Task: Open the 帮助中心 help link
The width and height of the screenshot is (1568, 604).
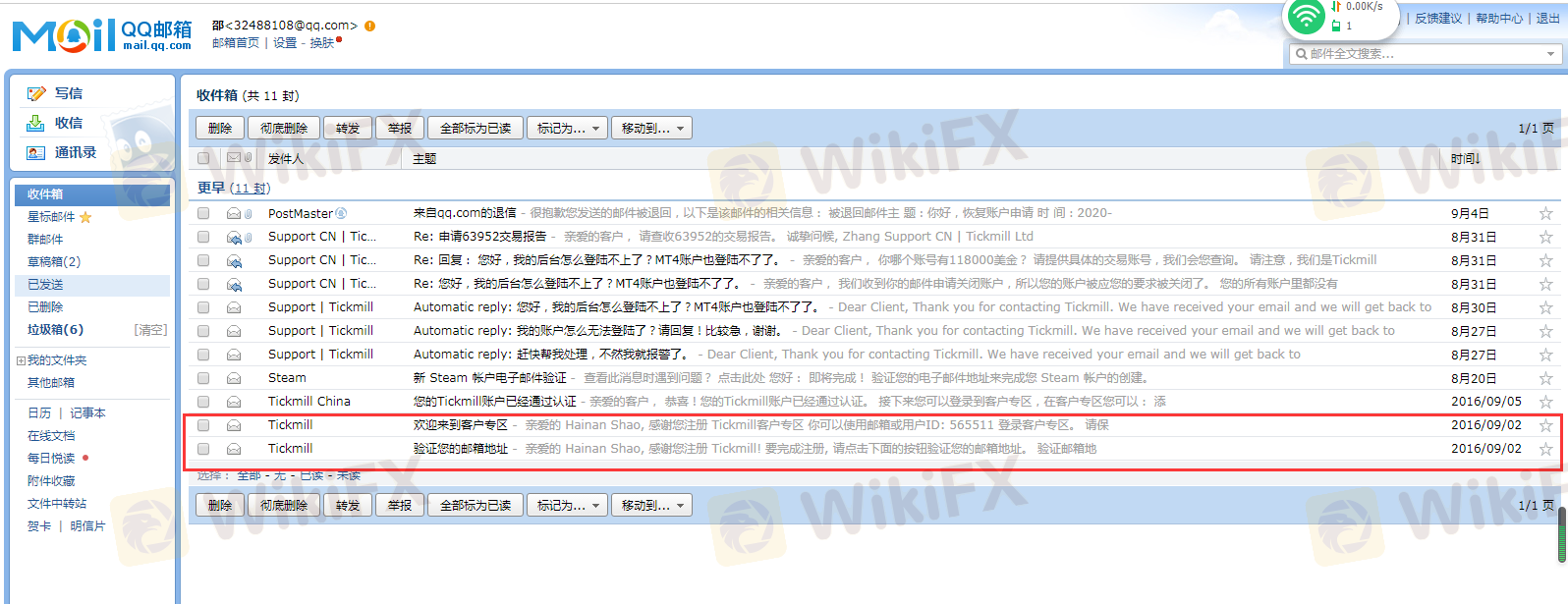Action: click(1499, 19)
